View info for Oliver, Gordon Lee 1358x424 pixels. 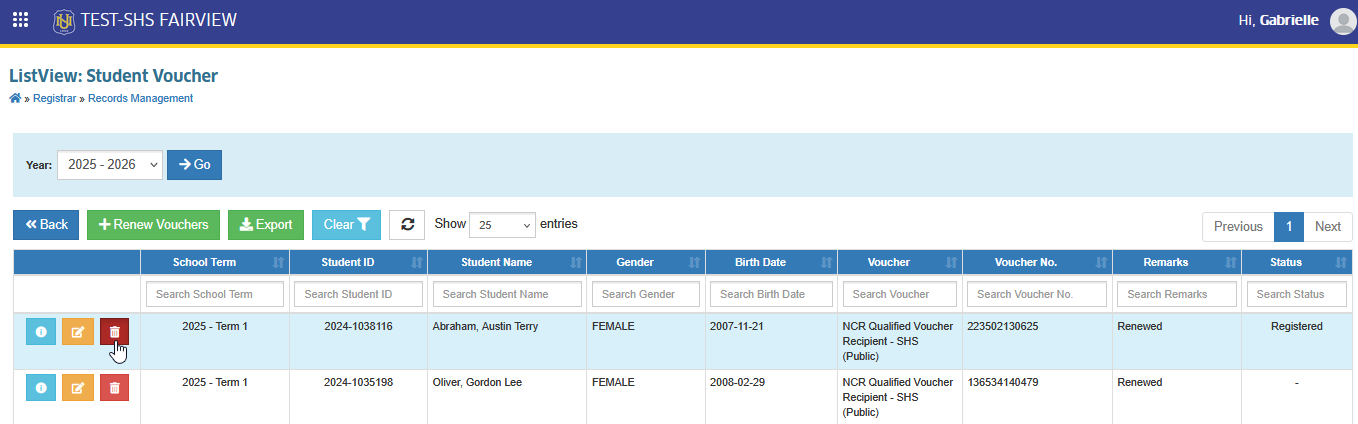[41, 387]
